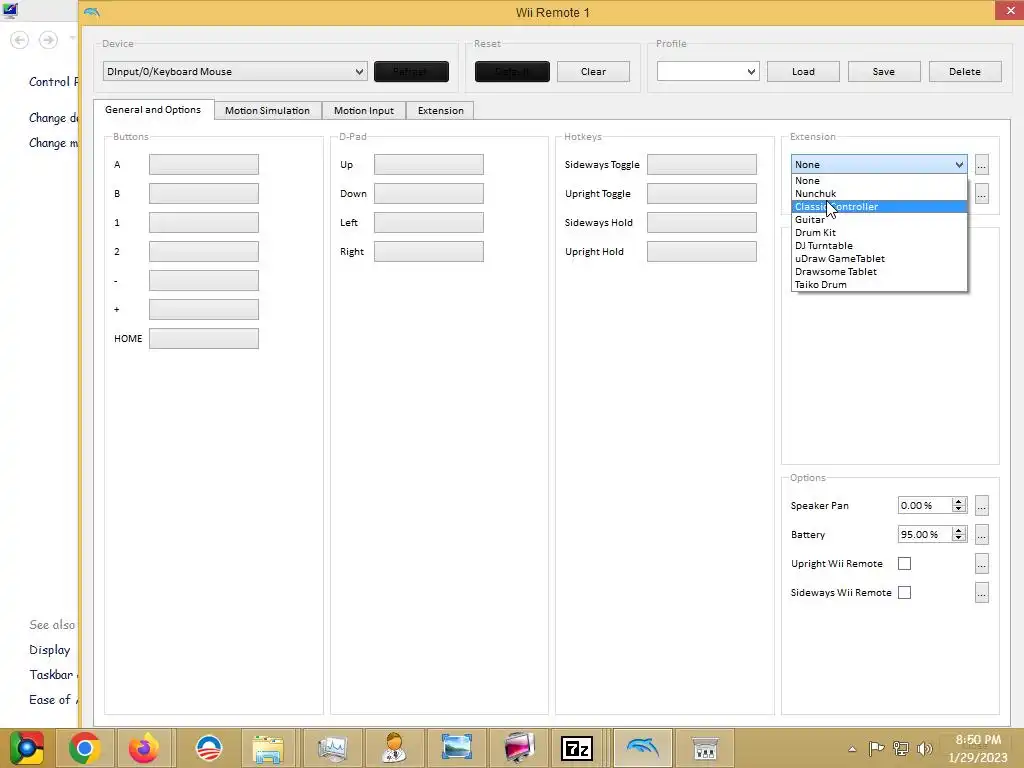The height and width of the screenshot is (768, 1024).
Task: Open File Explorer taskbar icon
Action: click(268, 748)
